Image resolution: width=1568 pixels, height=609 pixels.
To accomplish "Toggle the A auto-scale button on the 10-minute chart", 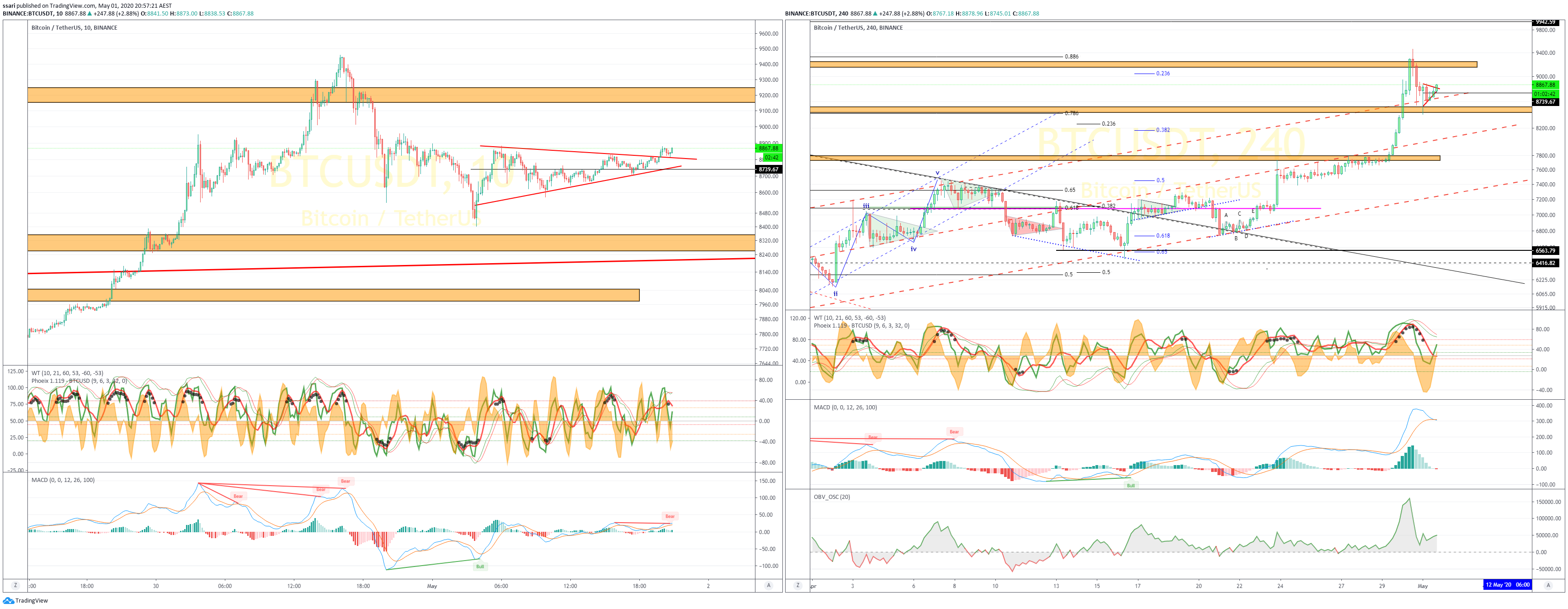I will [x=769, y=585].
